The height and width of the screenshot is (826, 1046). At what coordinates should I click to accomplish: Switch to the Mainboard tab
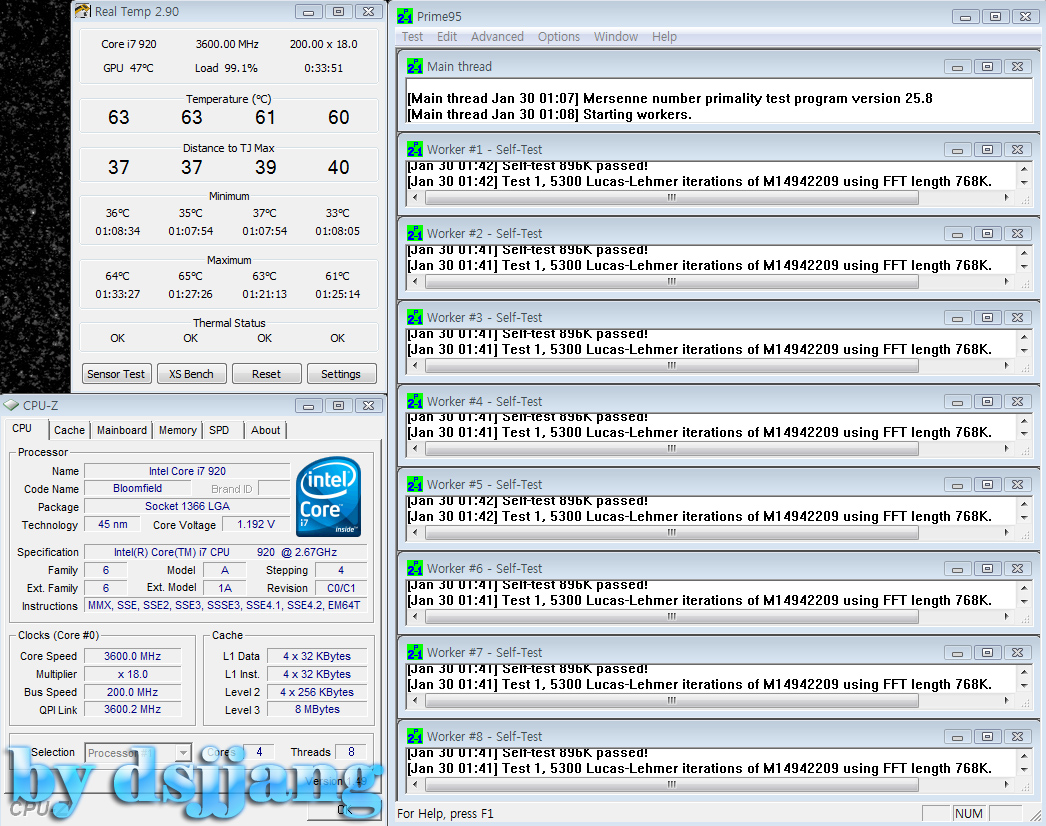click(122, 430)
